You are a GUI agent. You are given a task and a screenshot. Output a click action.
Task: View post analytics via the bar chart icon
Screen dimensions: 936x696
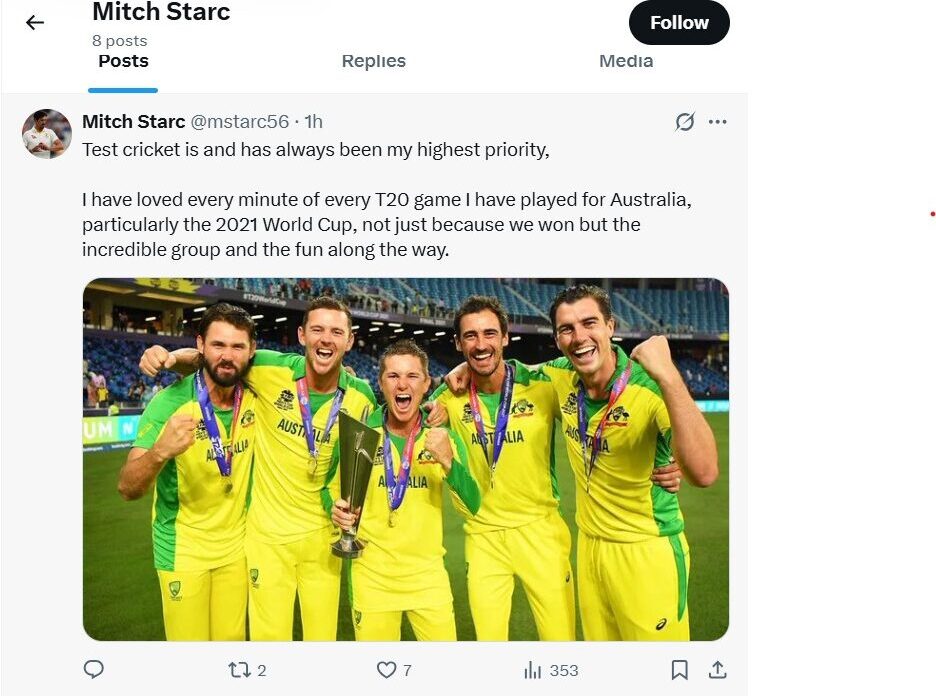point(533,670)
